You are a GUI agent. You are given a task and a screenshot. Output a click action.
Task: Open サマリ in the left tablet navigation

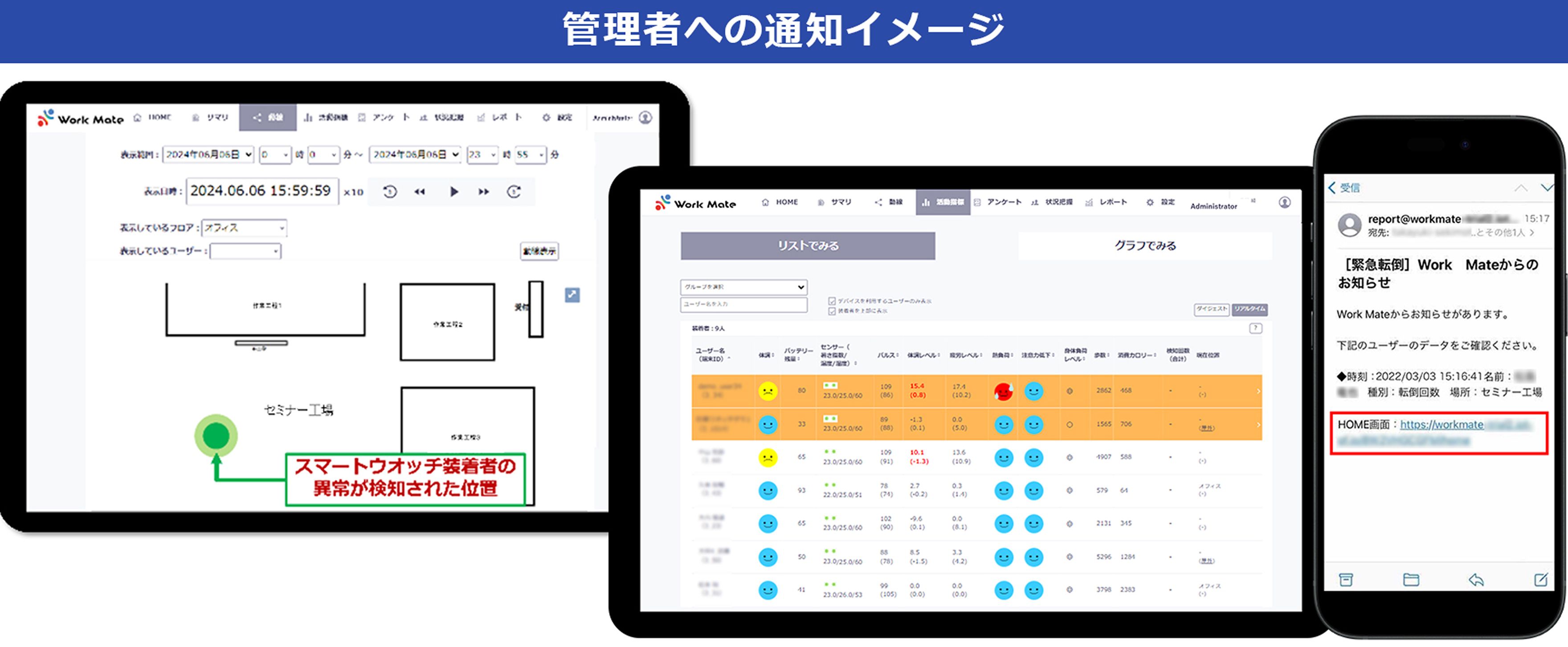pyautogui.click(x=211, y=117)
